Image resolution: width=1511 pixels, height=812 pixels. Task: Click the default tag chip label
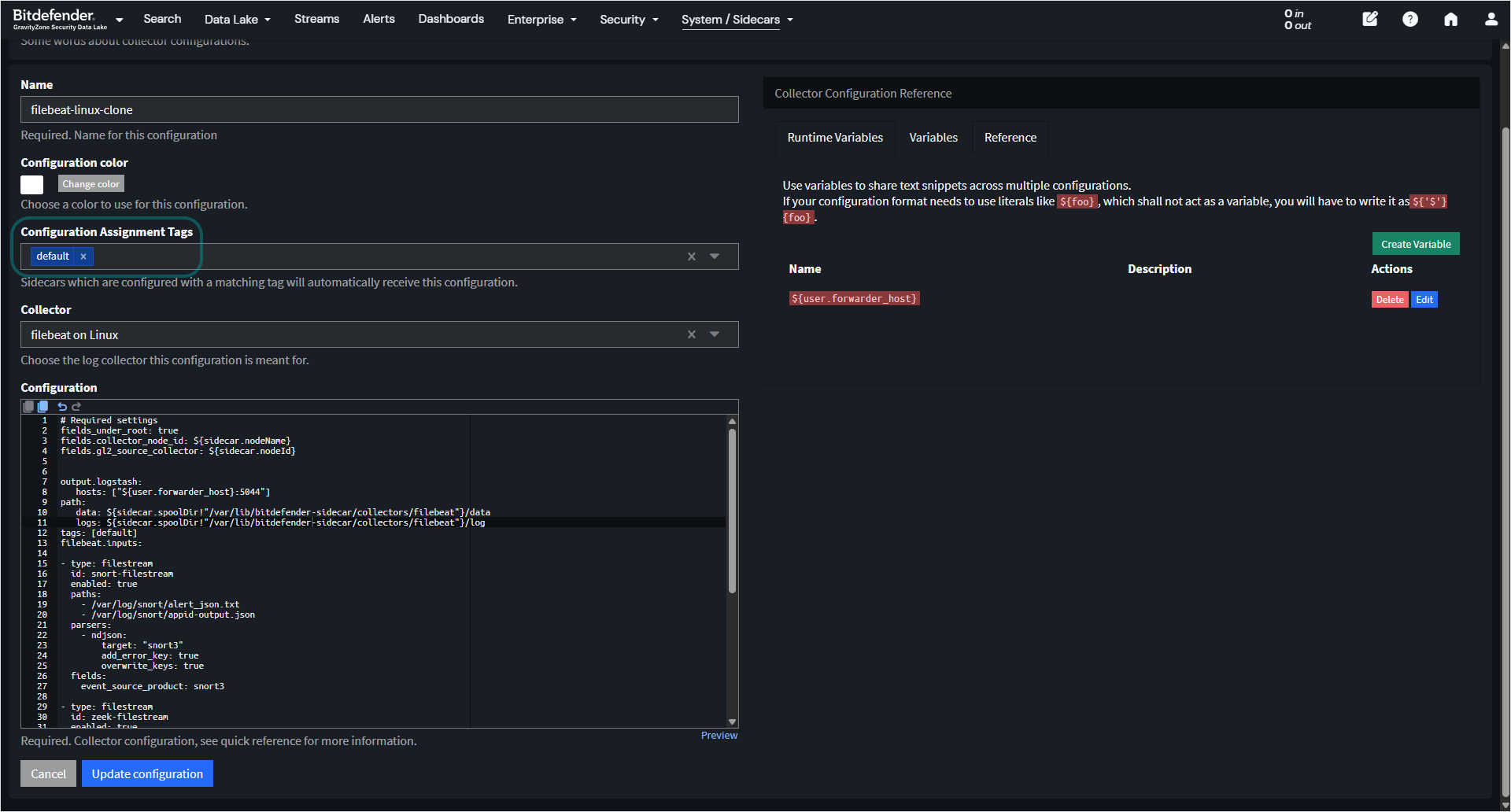53,257
